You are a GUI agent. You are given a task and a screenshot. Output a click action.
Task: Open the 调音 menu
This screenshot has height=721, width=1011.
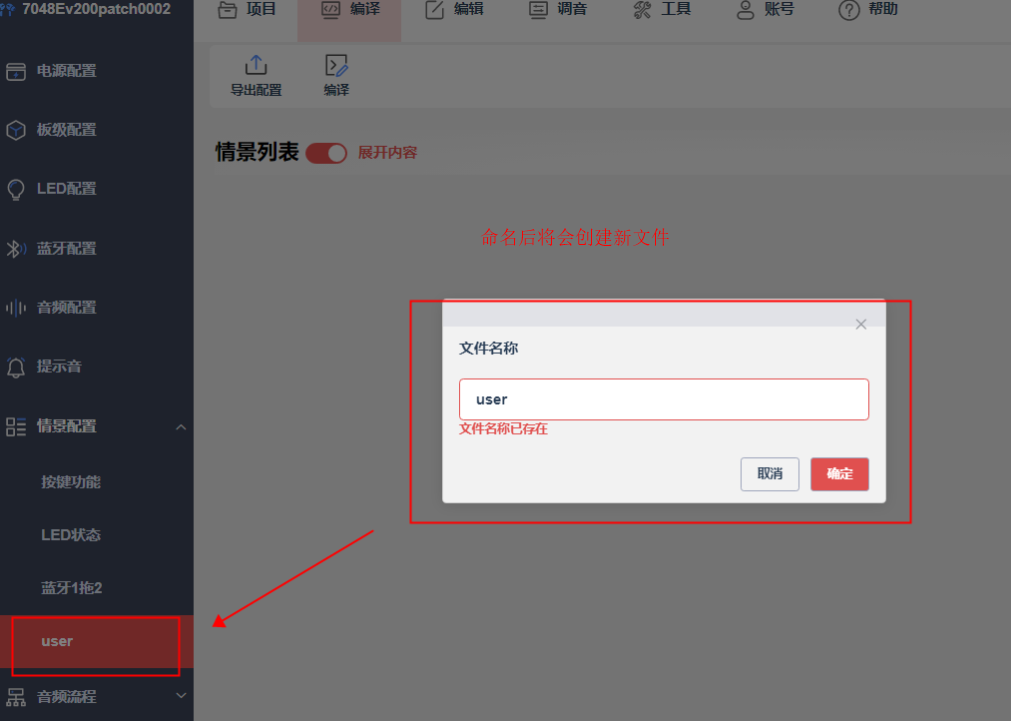point(558,10)
